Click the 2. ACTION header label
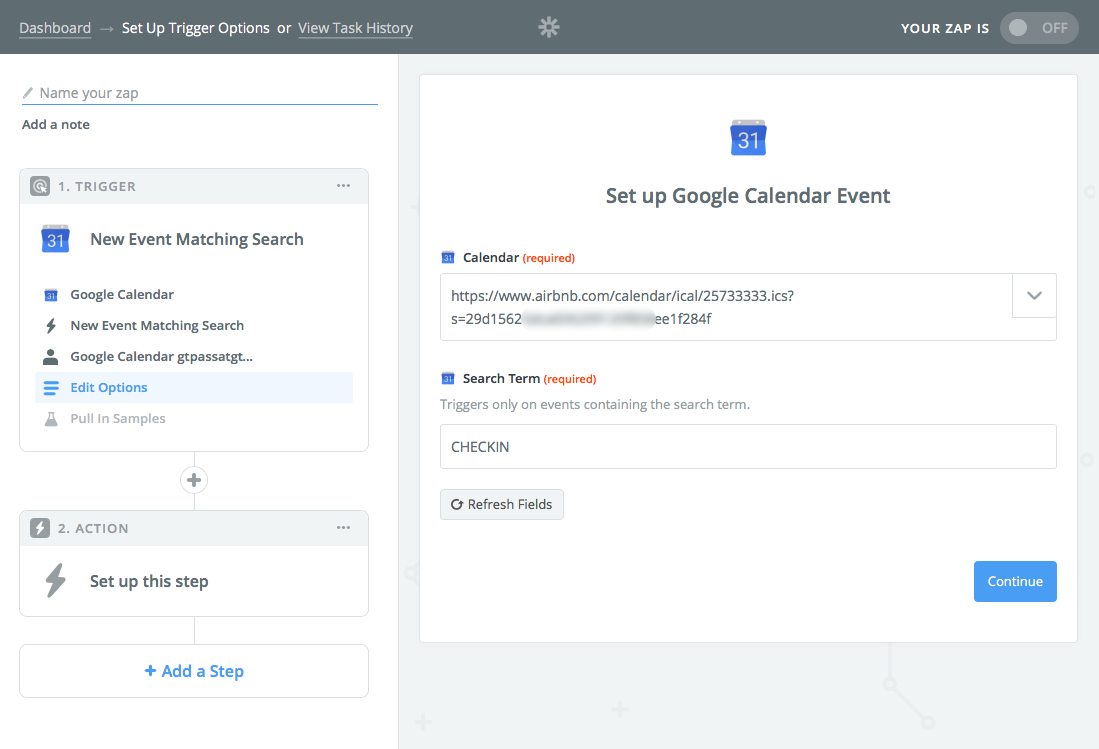 click(x=93, y=528)
